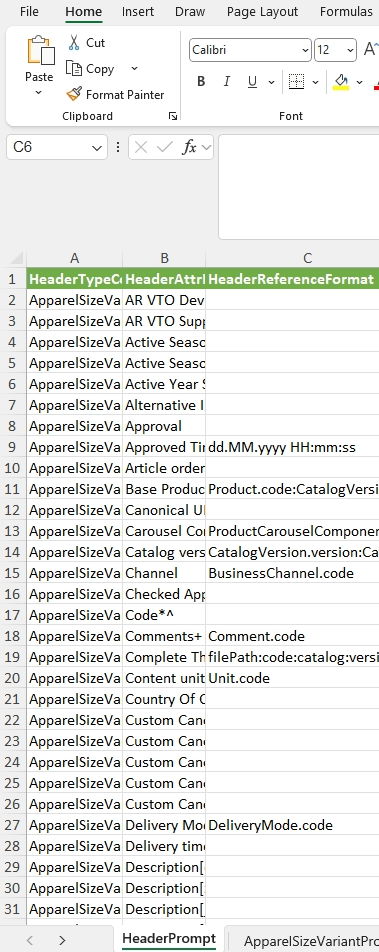Select the Channel cell in column B
Viewport: 379px width, 952px height.
[164, 573]
